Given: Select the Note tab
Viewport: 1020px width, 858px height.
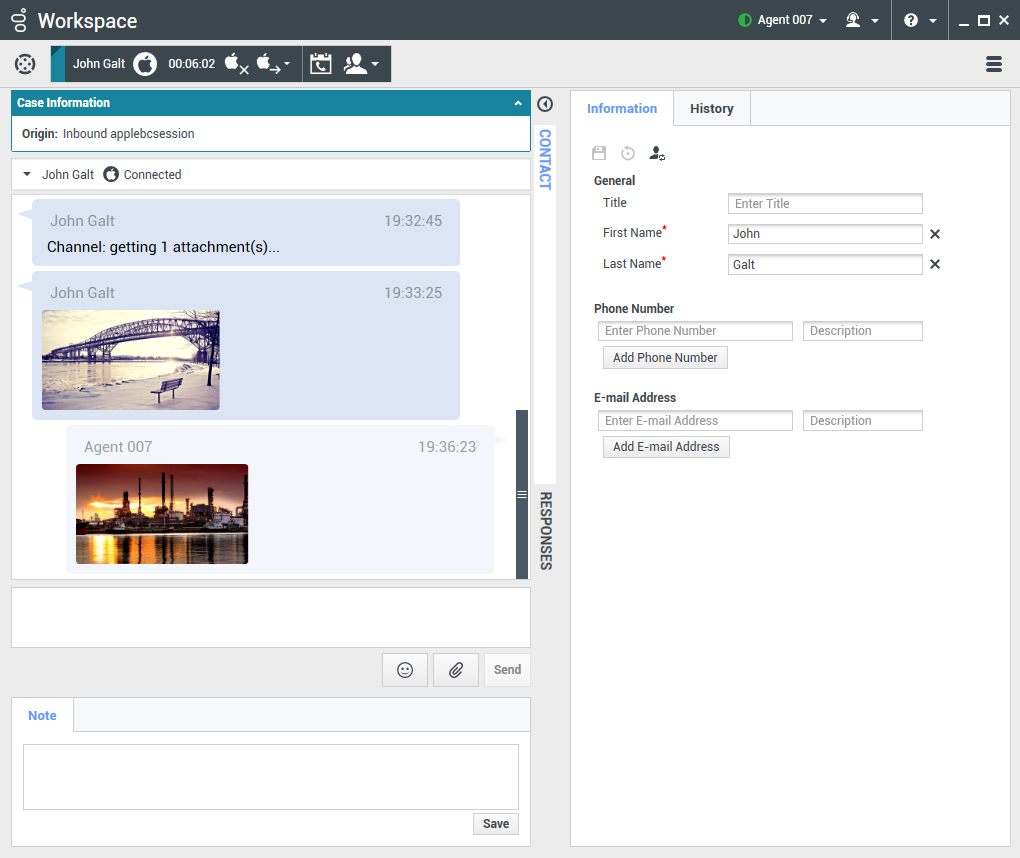Looking at the screenshot, I should click(42, 715).
